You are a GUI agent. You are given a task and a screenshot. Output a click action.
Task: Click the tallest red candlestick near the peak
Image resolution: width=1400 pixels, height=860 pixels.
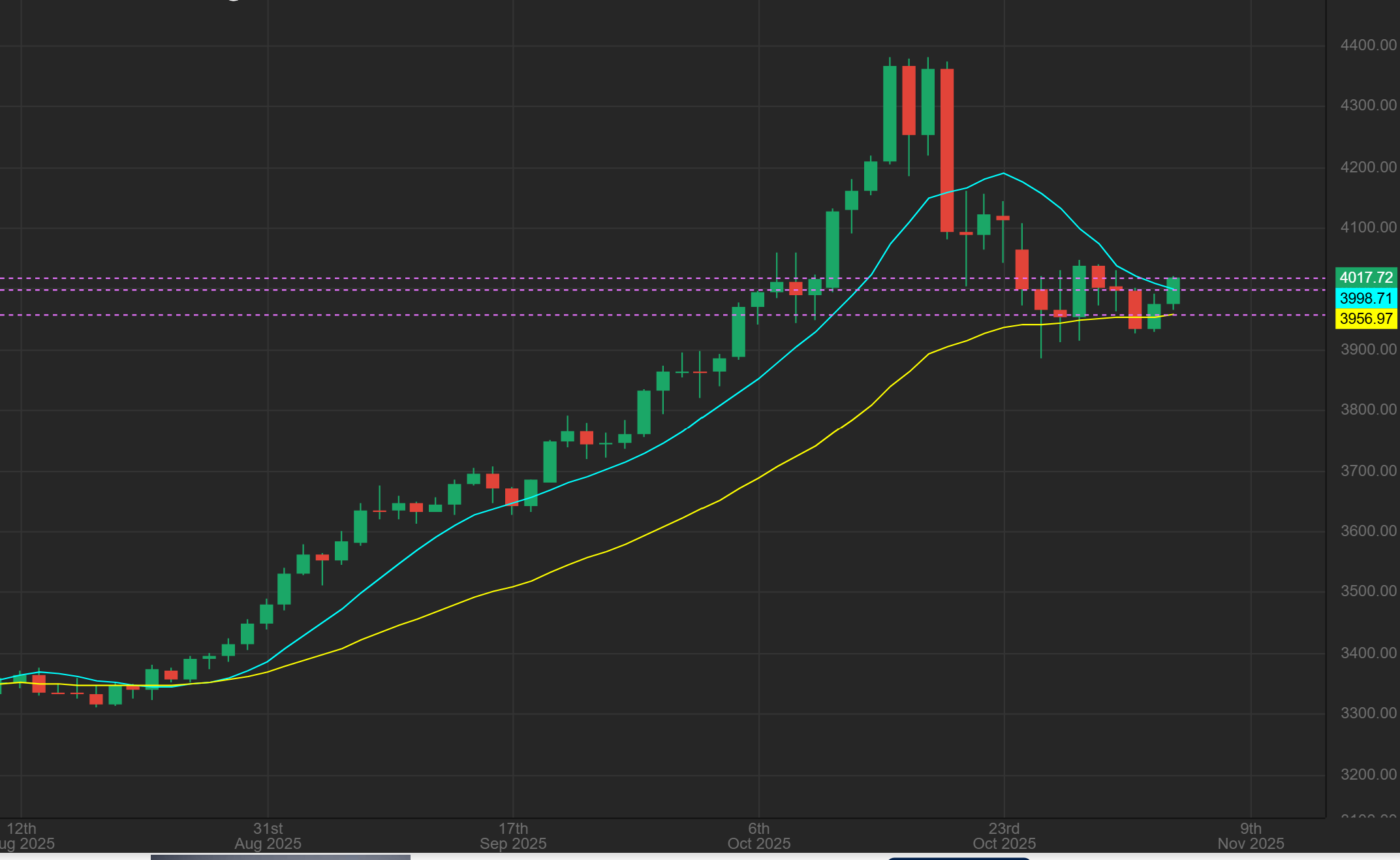tap(946, 150)
